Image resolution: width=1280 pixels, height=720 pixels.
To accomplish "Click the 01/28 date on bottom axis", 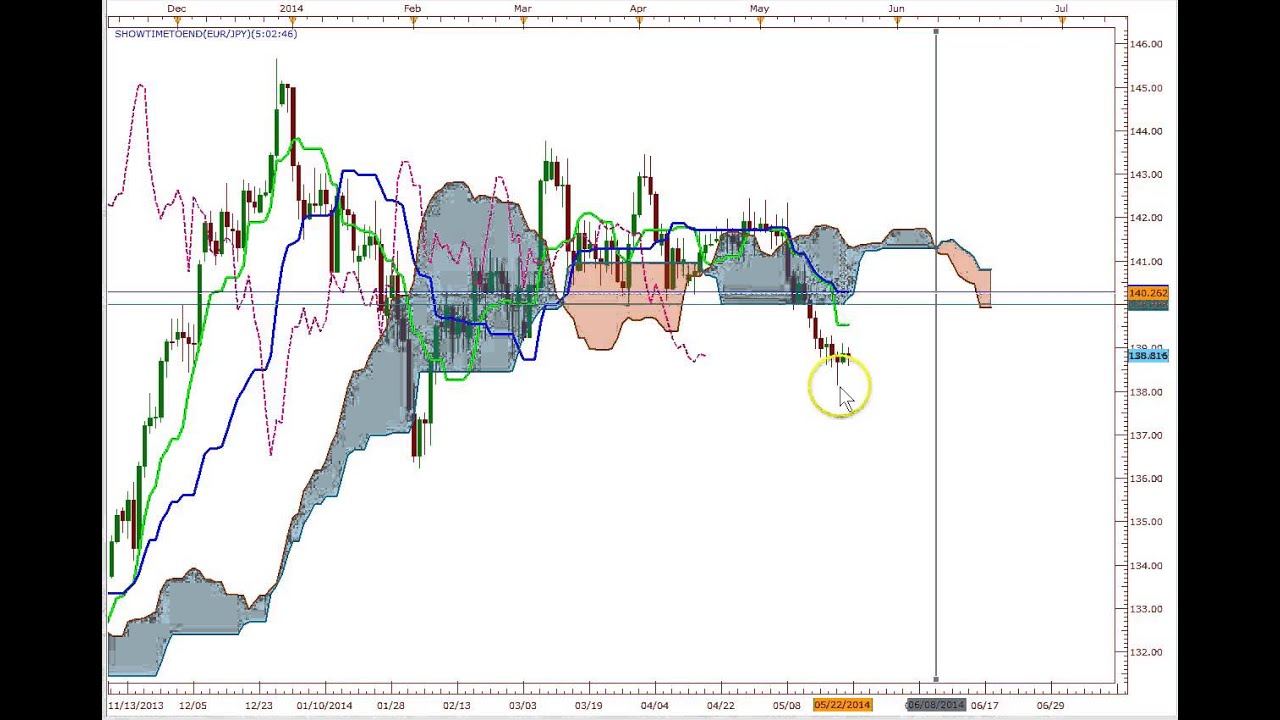I will 390,706.
